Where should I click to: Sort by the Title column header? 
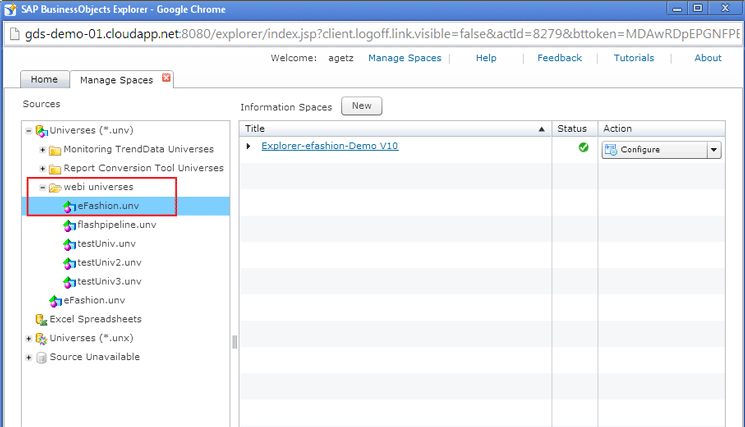click(x=395, y=129)
